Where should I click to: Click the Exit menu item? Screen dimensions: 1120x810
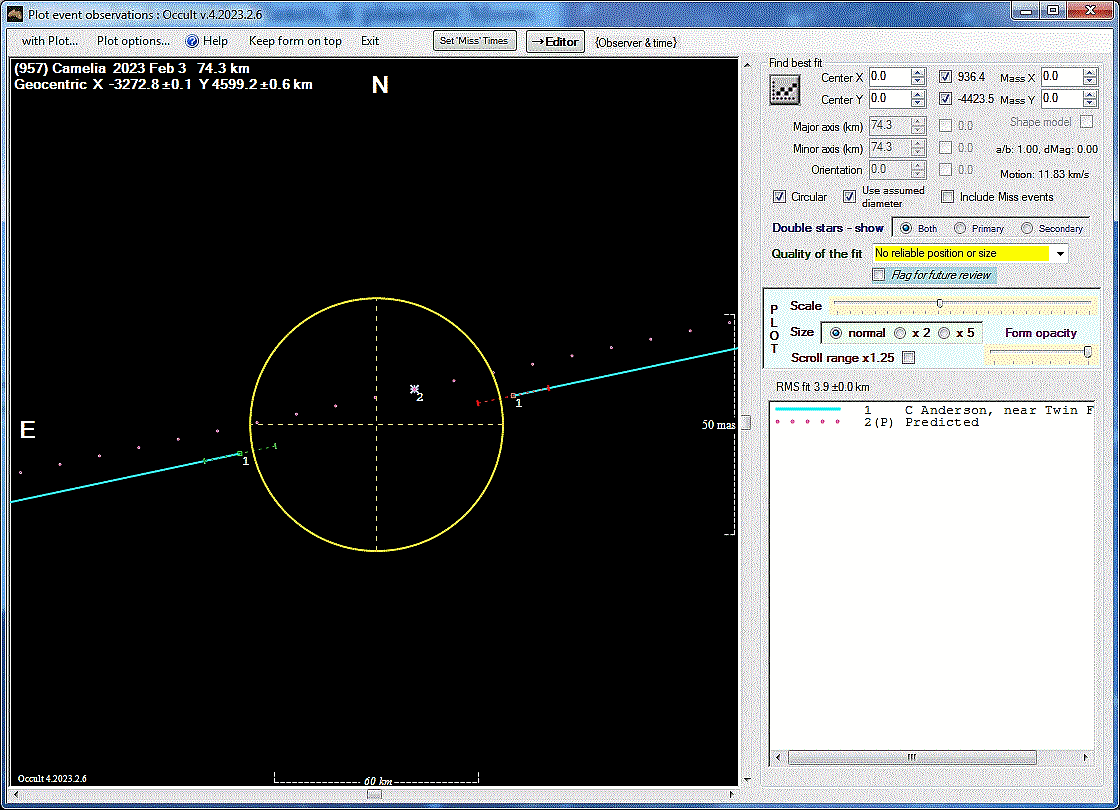(x=370, y=41)
